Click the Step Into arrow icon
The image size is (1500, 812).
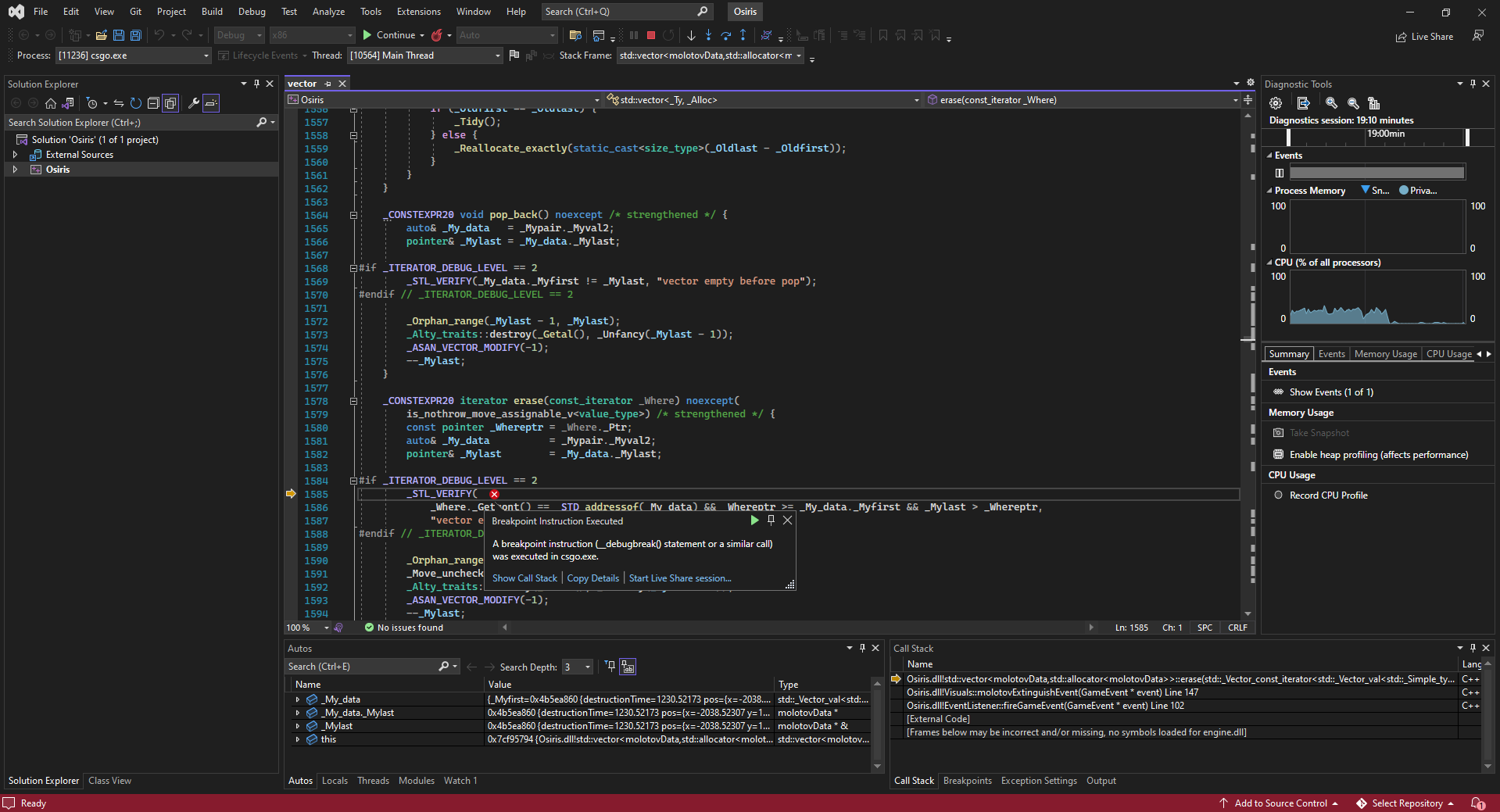[x=708, y=35]
